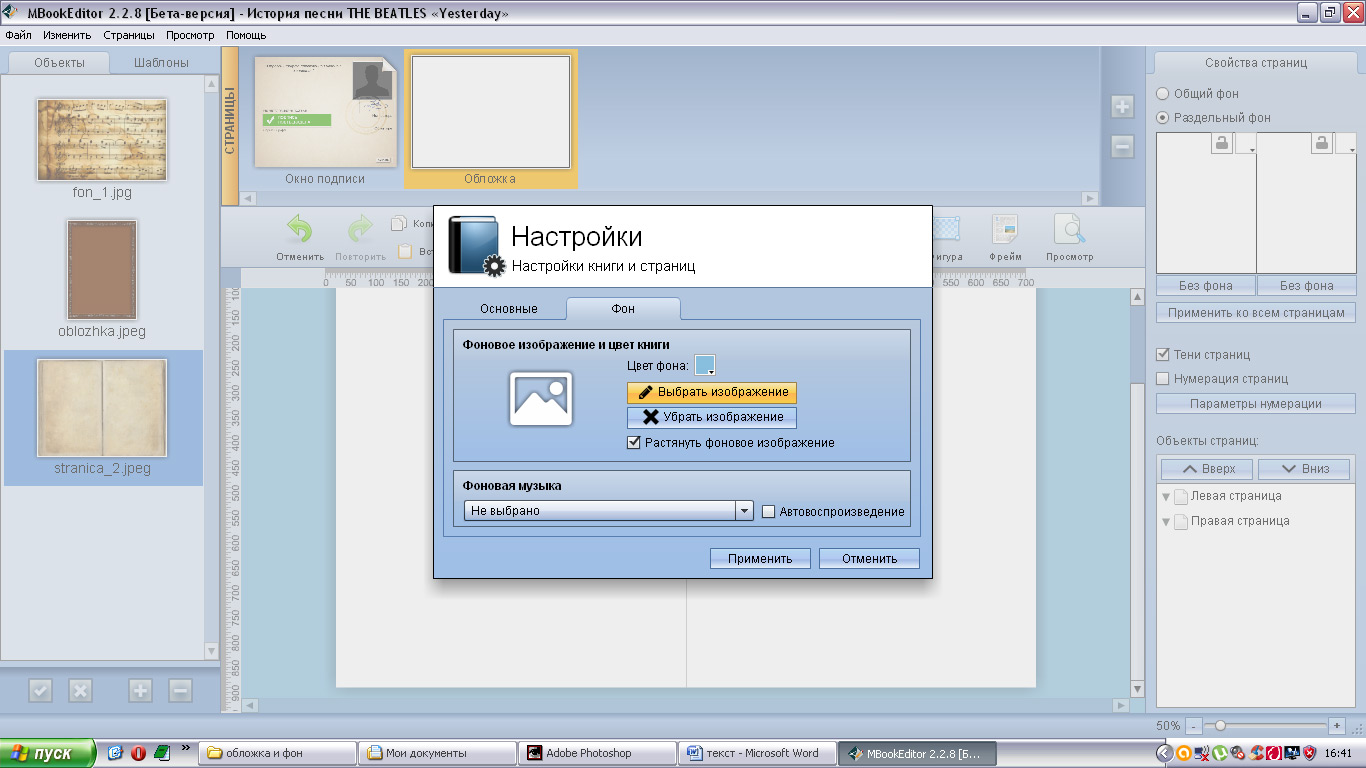This screenshot has width=1366, height=768.
Task: Click right scroll arrow of the pages strip
Action: coord(1090,198)
